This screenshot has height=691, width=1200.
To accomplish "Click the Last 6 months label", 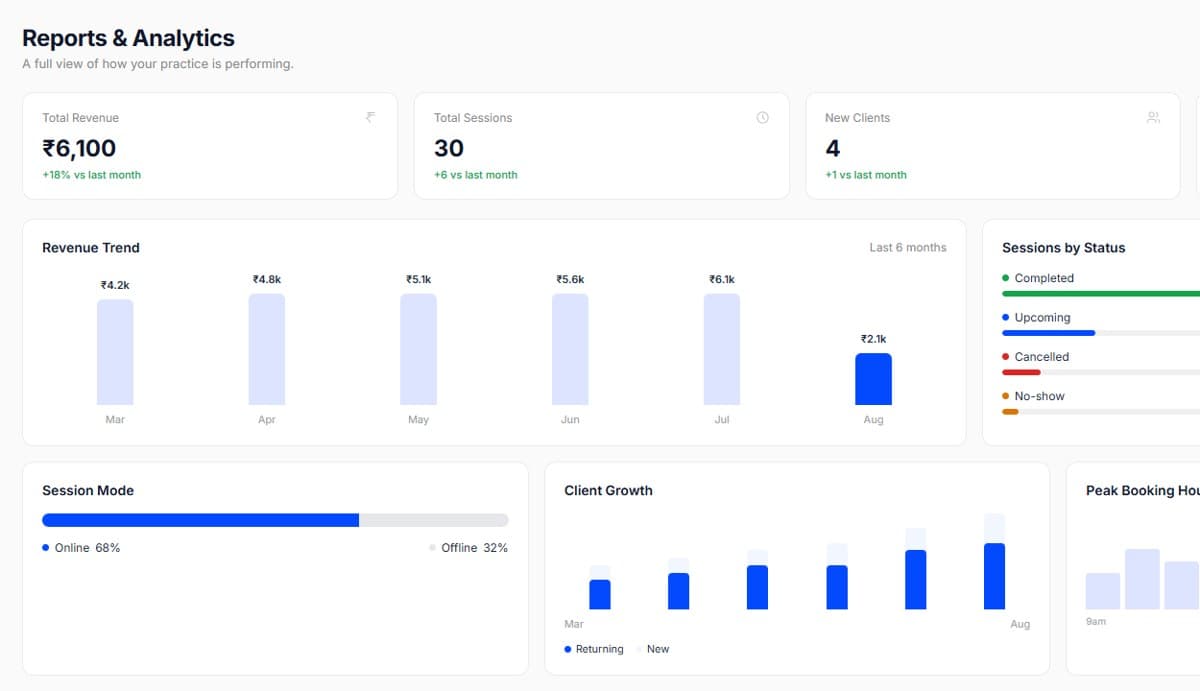I will click(x=908, y=247).
